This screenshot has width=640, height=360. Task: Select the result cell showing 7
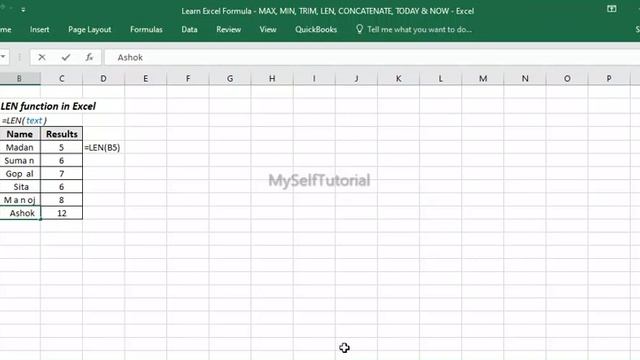62,173
